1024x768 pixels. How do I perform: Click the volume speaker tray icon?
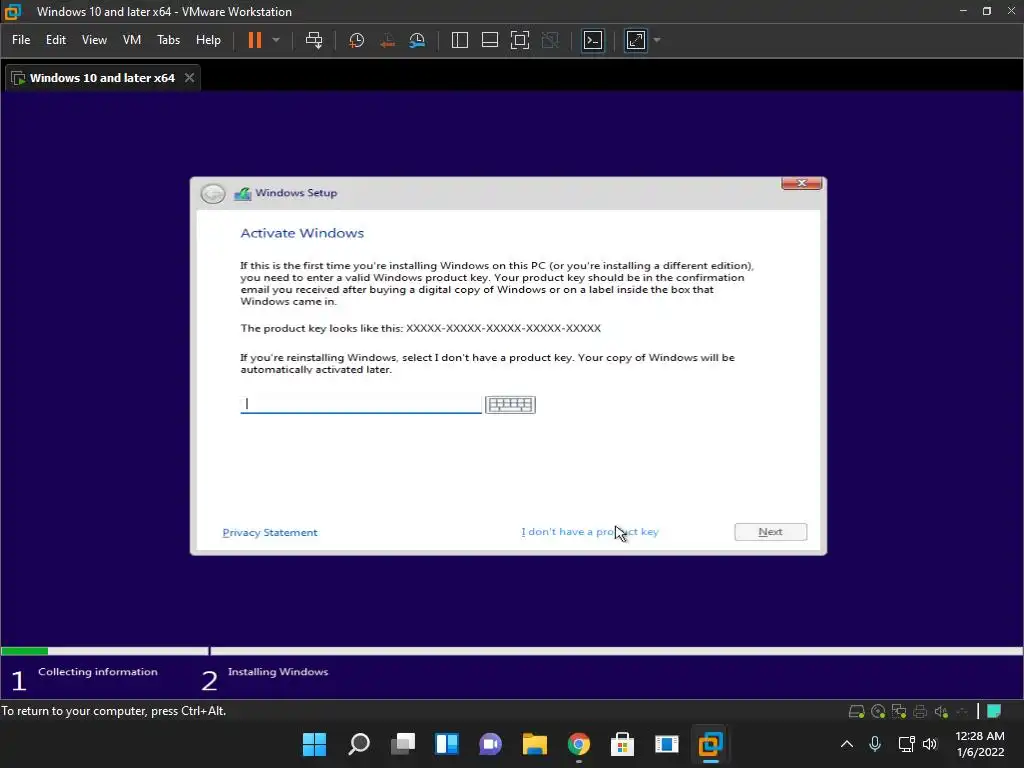(930, 744)
